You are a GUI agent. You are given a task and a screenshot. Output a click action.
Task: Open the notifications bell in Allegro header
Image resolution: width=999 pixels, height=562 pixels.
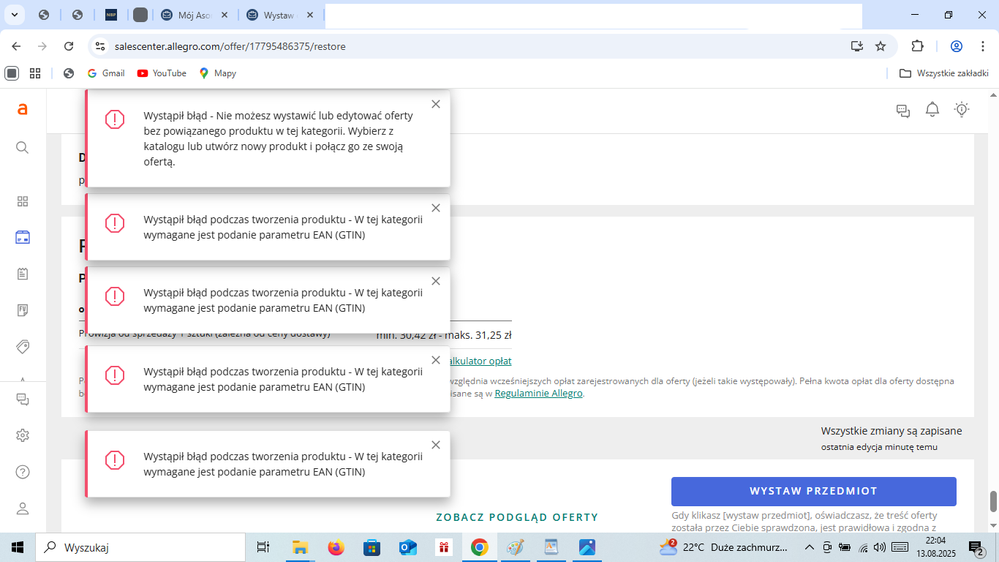pos(932,110)
